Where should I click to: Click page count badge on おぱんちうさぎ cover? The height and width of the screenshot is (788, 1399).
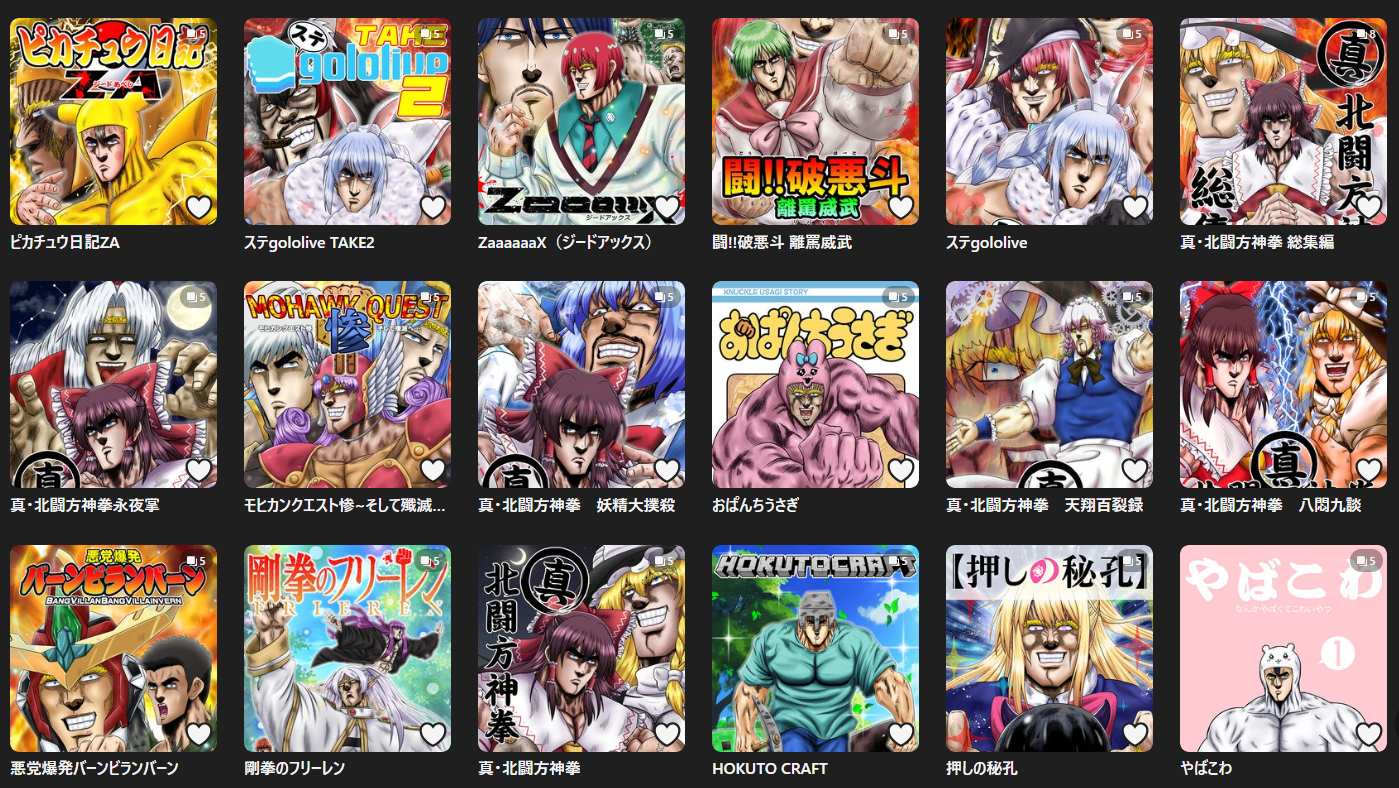click(x=896, y=297)
